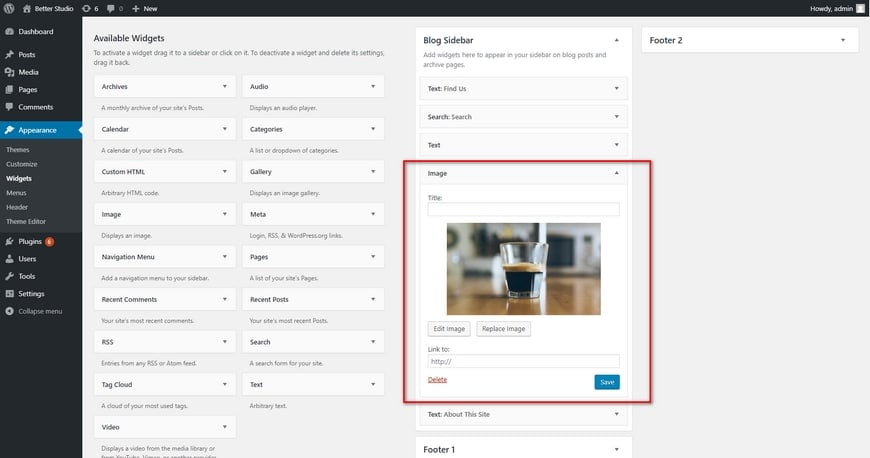Click the Plugins update count badge
Screen dimensions: 870x458
pyautogui.click(x=49, y=241)
